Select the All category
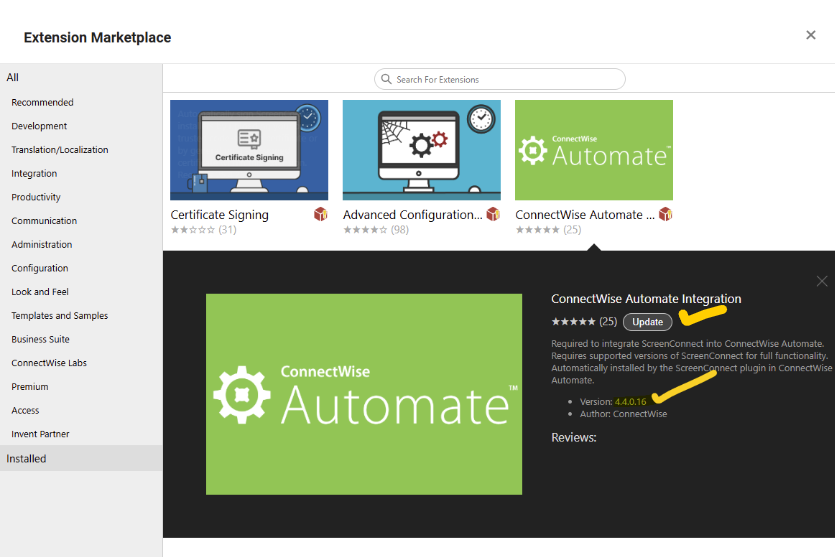Image resolution: width=835 pixels, height=557 pixels. (x=13, y=77)
